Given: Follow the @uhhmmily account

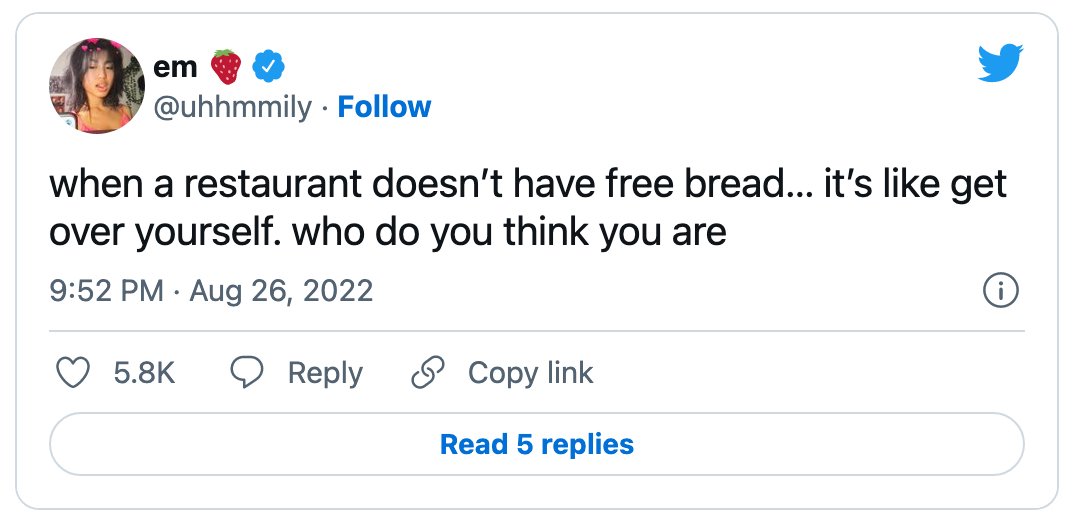Looking at the screenshot, I should 384,107.
